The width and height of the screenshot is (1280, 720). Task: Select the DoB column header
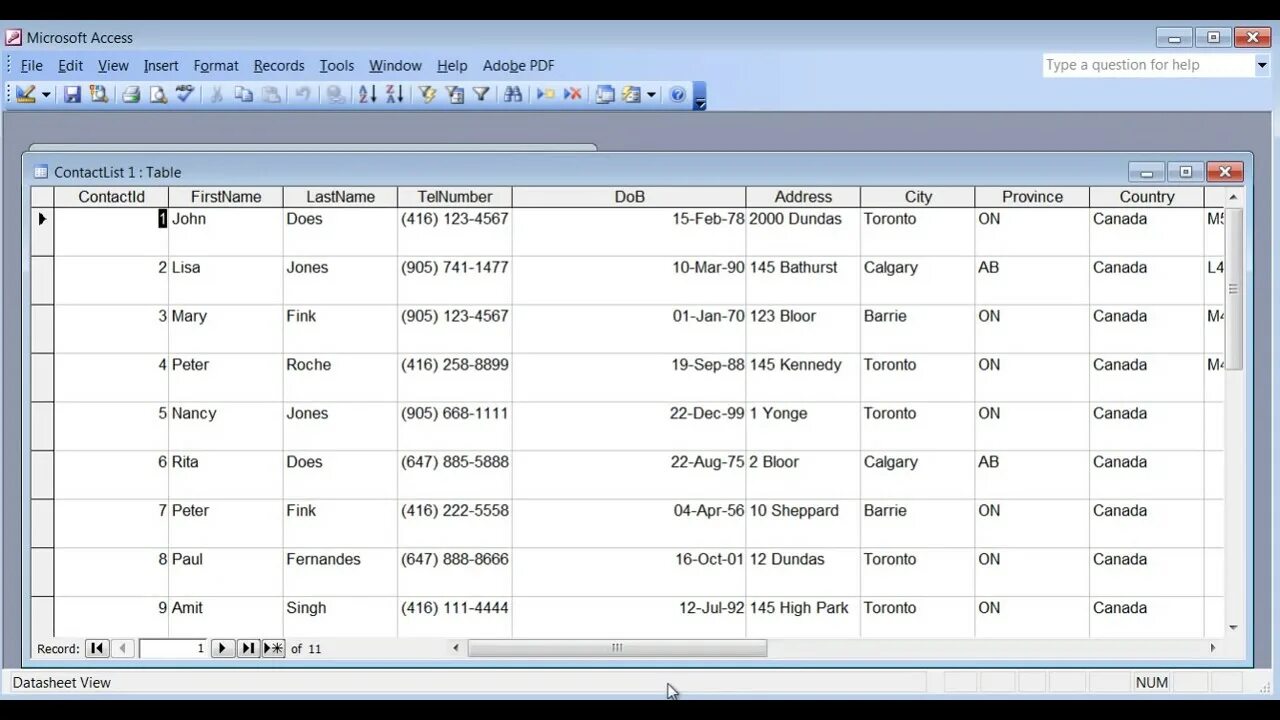point(629,197)
